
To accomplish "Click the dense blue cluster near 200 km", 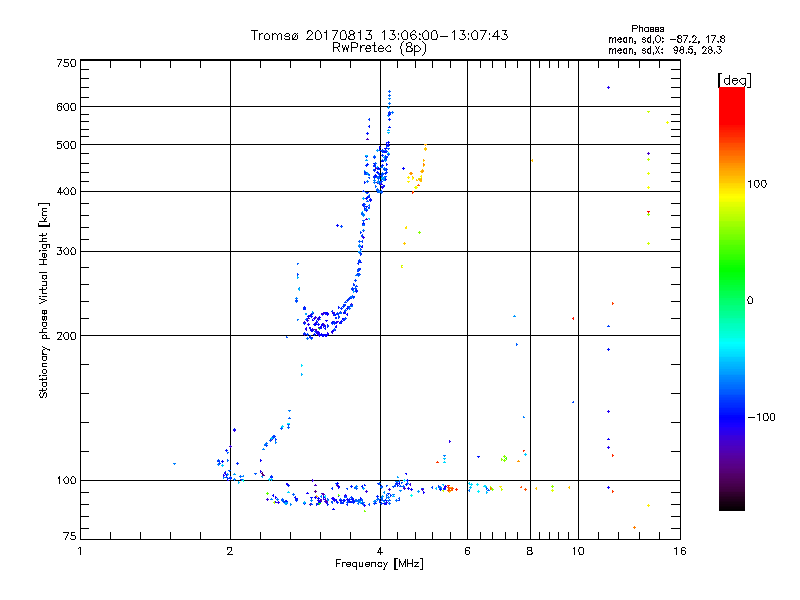I will [321, 322].
